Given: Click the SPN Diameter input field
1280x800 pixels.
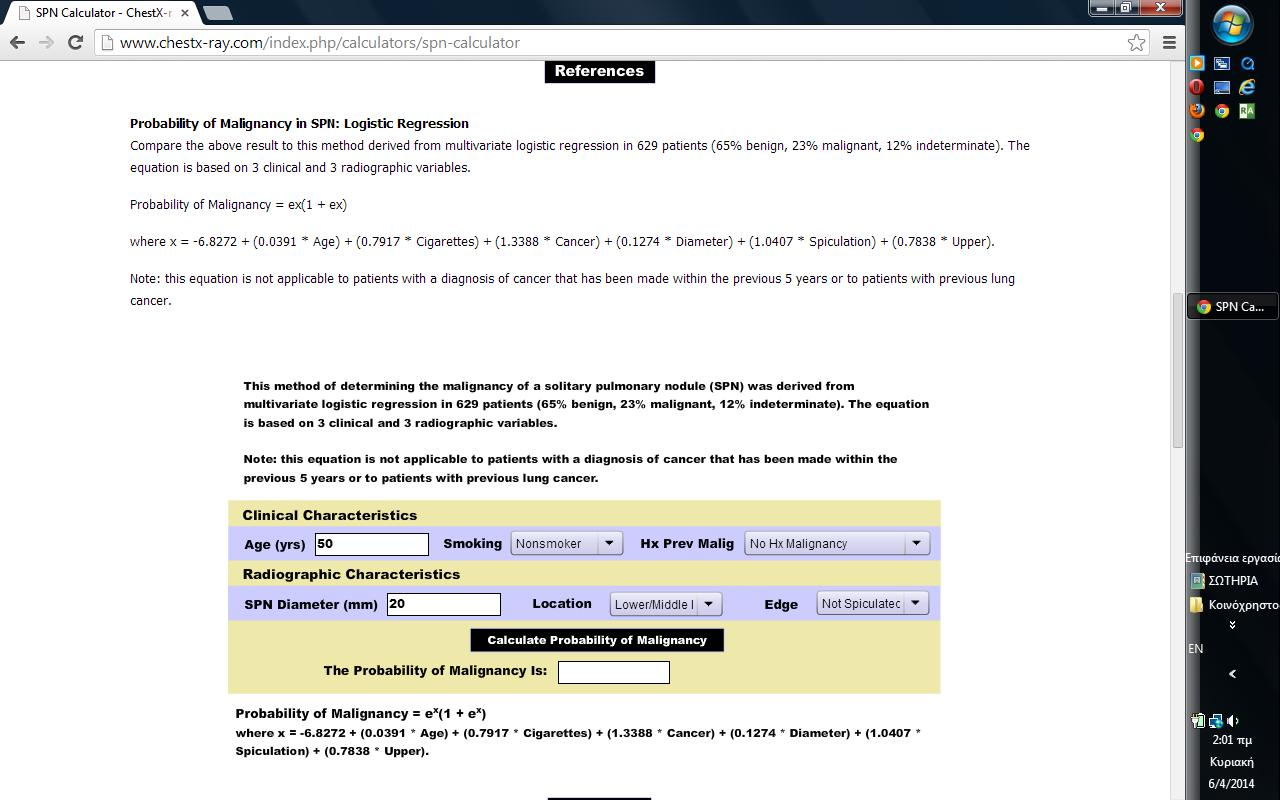Looking at the screenshot, I should pyautogui.click(x=444, y=604).
